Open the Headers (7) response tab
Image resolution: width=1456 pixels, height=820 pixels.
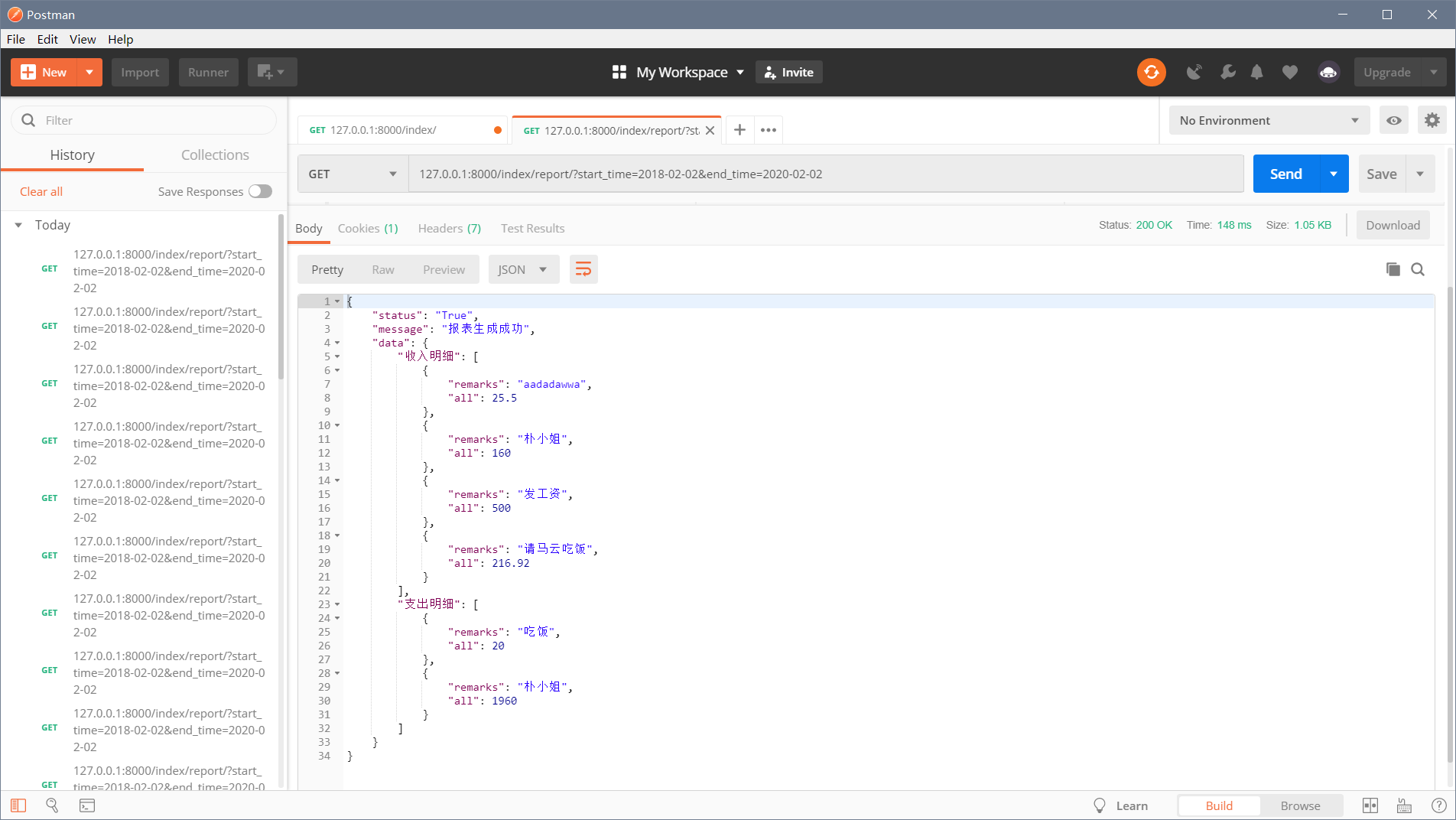[x=450, y=229]
